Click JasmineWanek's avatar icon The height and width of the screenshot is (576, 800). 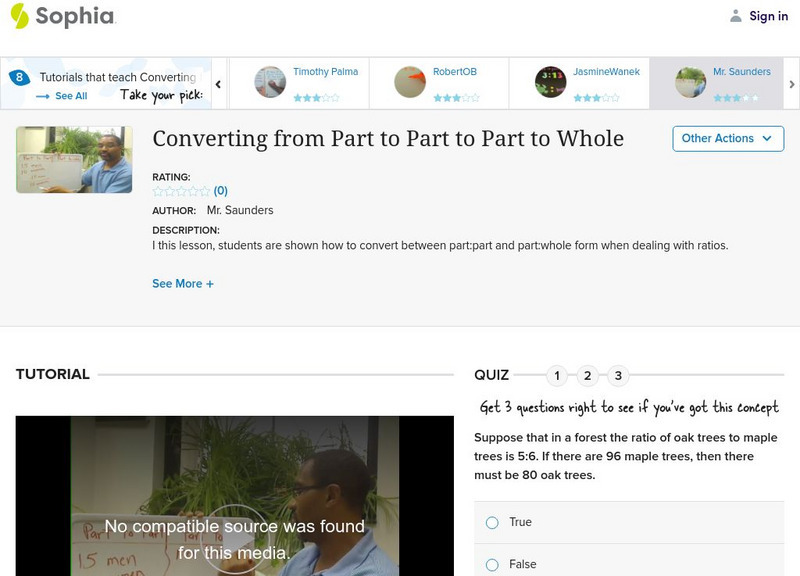pos(550,82)
